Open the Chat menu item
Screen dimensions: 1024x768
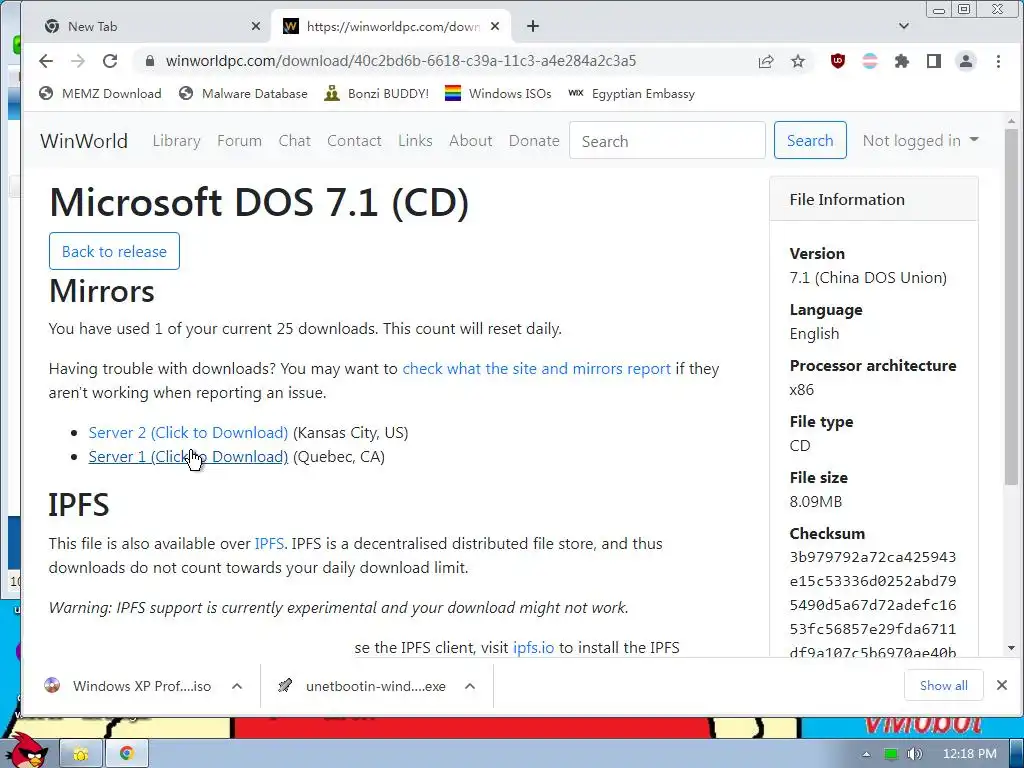tap(295, 140)
